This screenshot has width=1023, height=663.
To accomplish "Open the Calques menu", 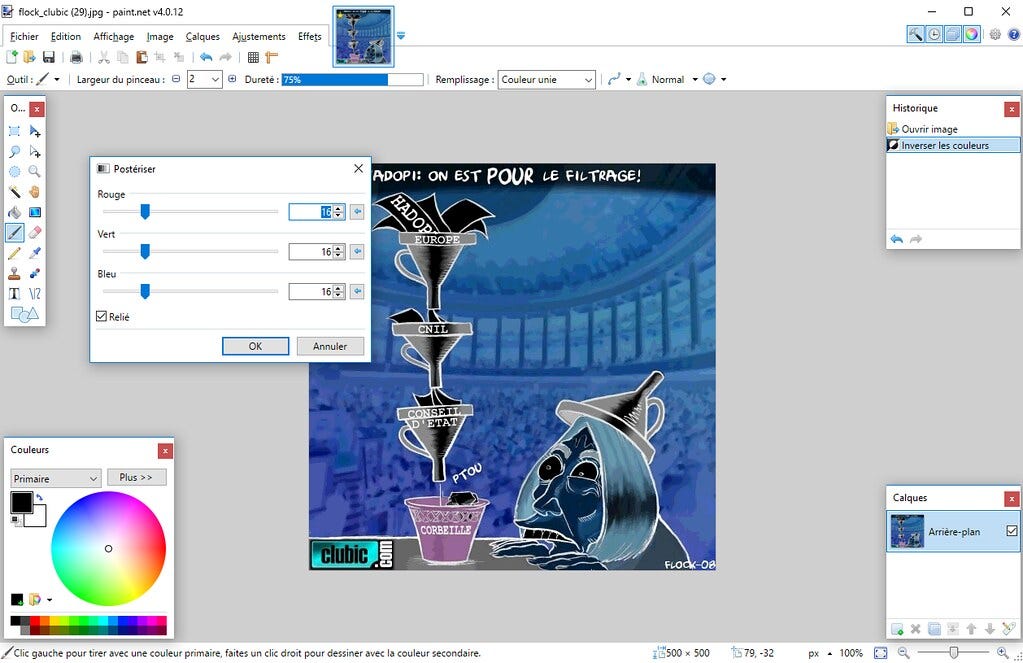I will [202, 37].
